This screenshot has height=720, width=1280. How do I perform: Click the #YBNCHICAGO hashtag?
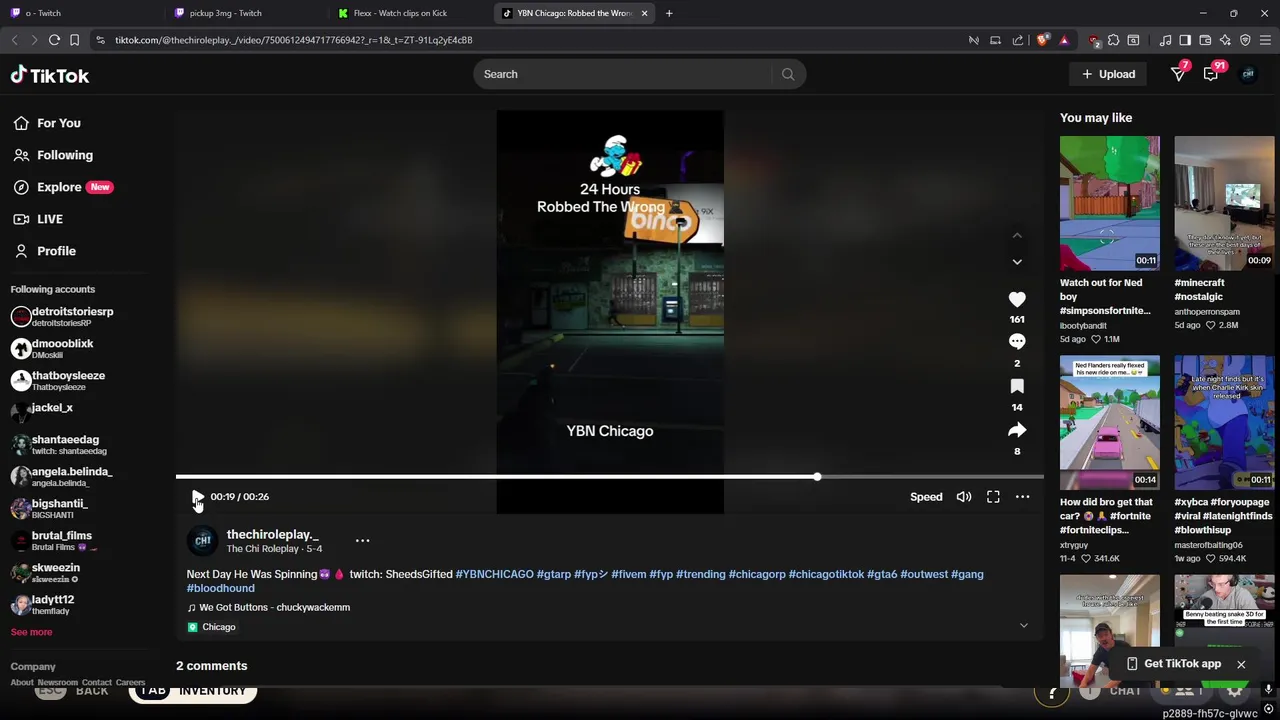coord(494,574)
